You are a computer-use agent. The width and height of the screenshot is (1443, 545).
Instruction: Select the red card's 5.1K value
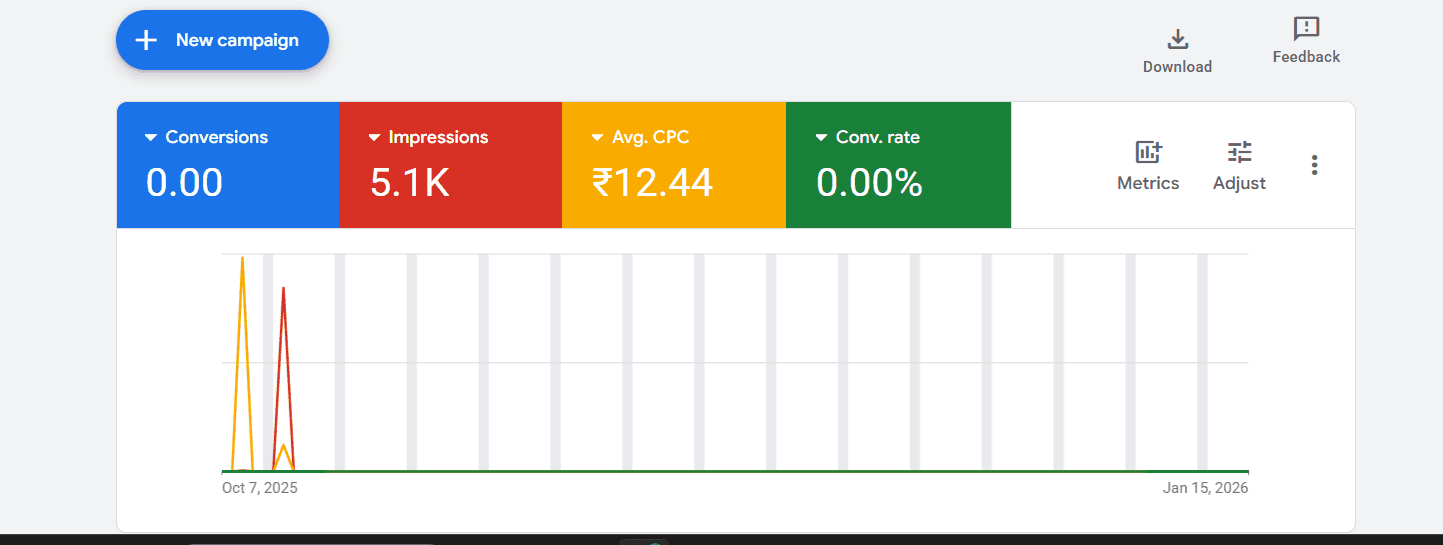coord(409,183)
